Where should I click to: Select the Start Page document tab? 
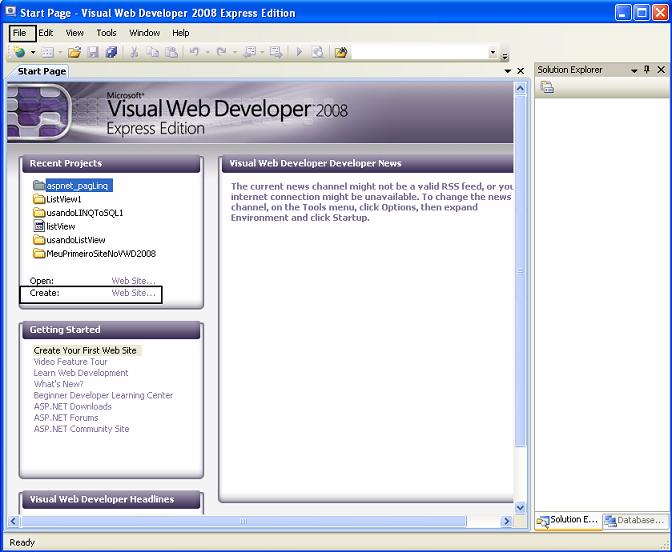[x=42, y=71]
